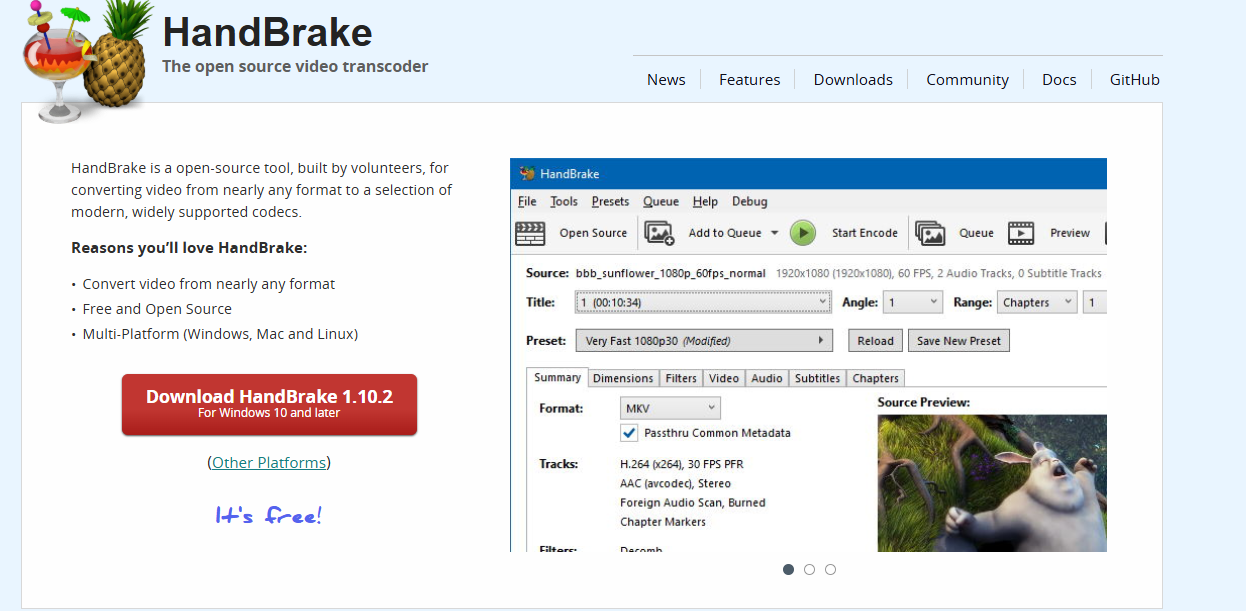Click the Source Preview bunny thumbnail
This screenshot has height=611, width=1246.
point(992,483)
